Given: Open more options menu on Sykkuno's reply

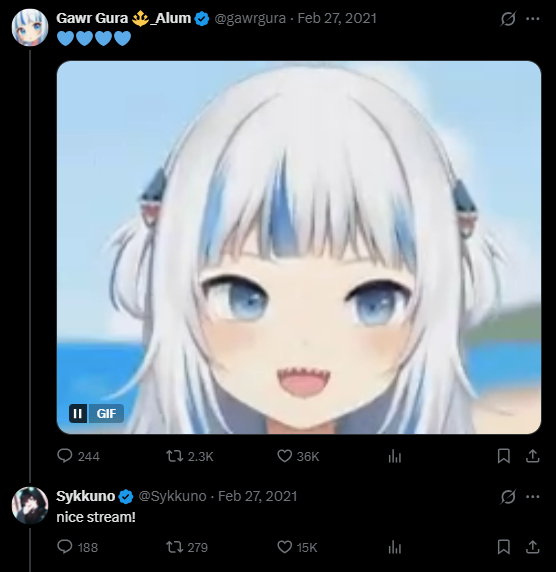Looking at the screenshot, I should pos(533,496).
